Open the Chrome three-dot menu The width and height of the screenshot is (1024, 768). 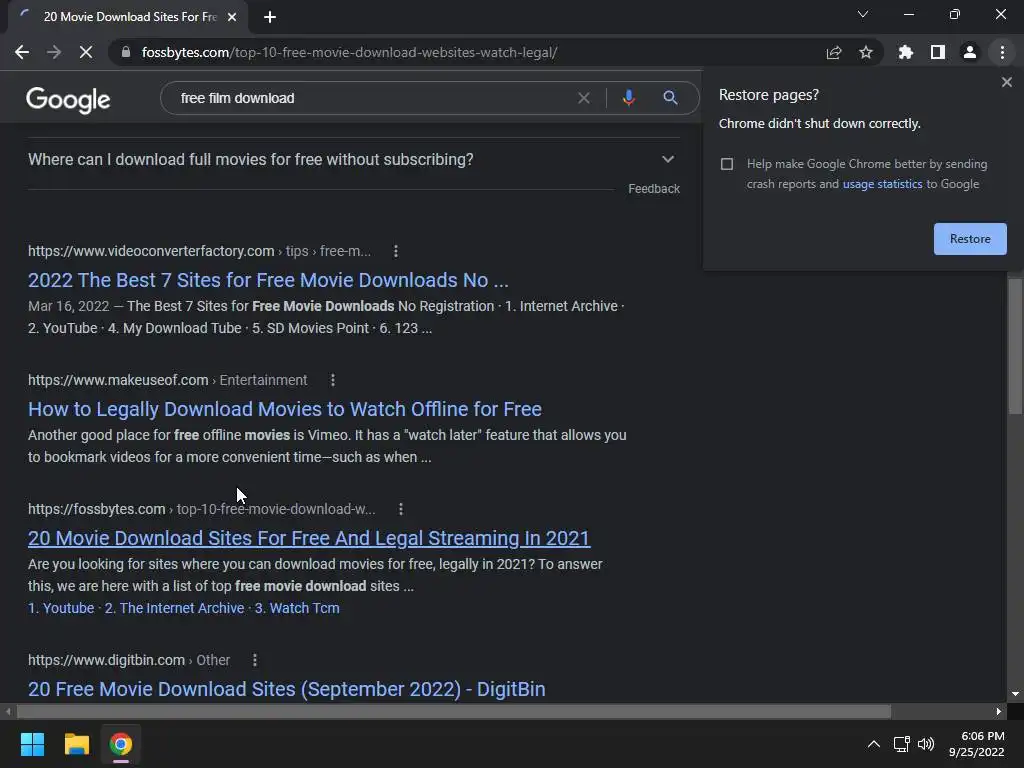(x=1002, y=52)
